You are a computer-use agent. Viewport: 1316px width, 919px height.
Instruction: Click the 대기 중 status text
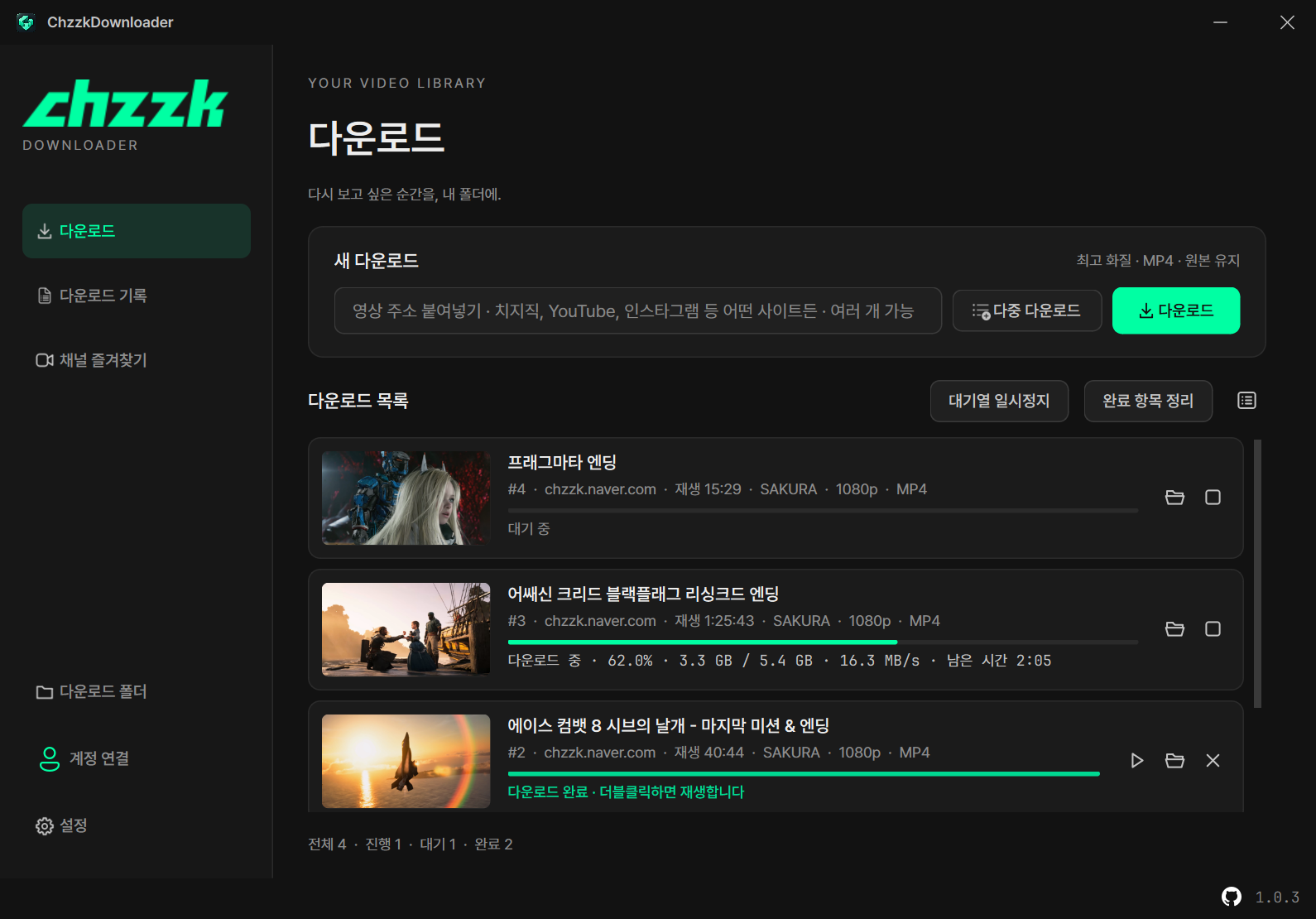point(529,528)
